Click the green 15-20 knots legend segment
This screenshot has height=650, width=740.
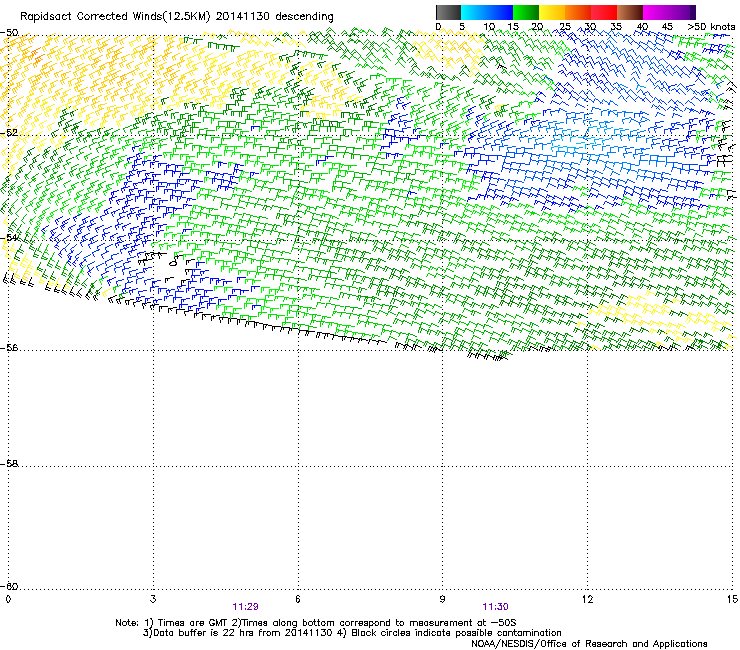point(526,12)
